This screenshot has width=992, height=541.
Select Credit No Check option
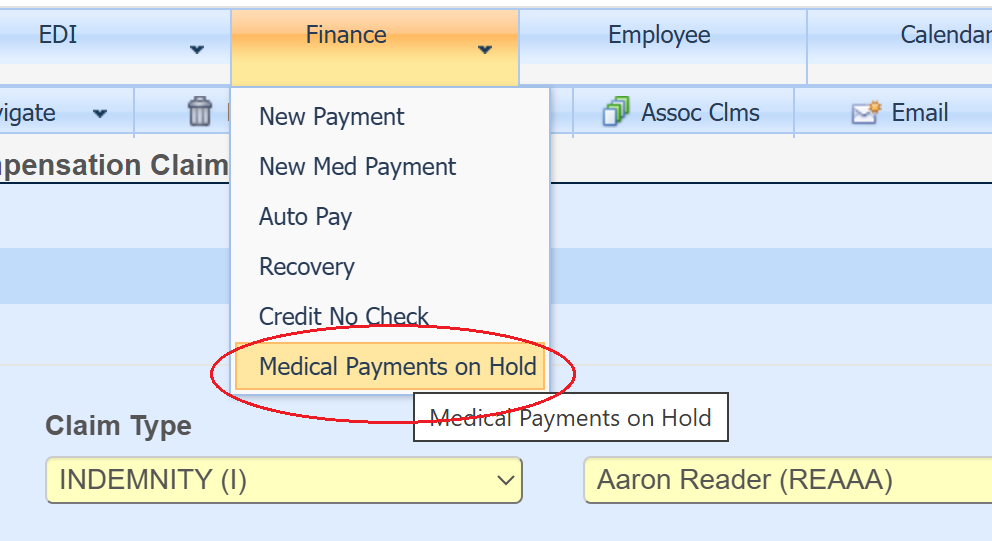(x=344, y=317)
